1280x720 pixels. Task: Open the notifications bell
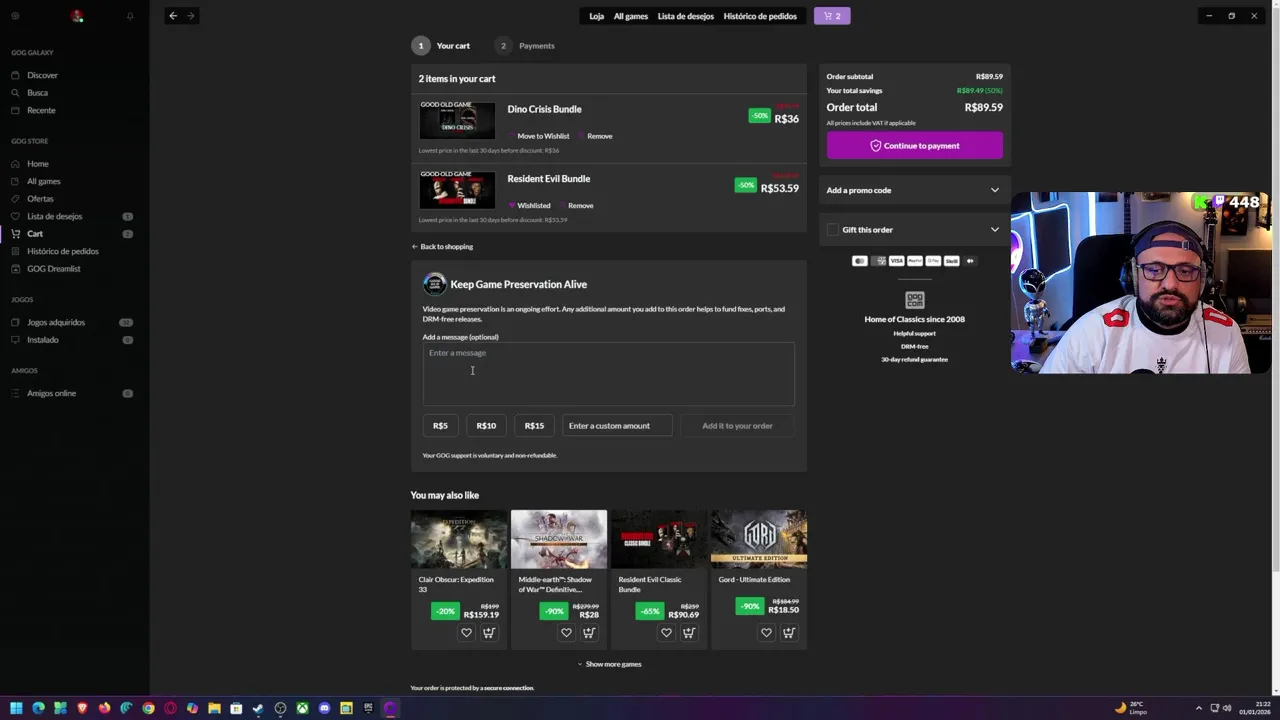click(x=130, y=16)
